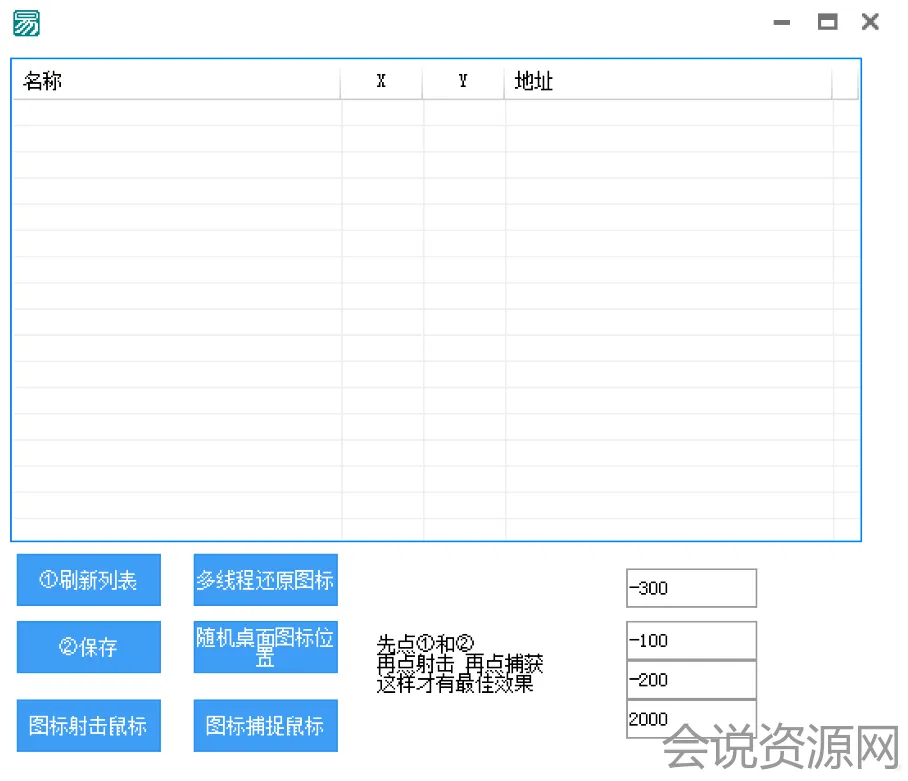Click into the field with value 2000
This screenshot has height=781, width=908.
tap(691, 719)
